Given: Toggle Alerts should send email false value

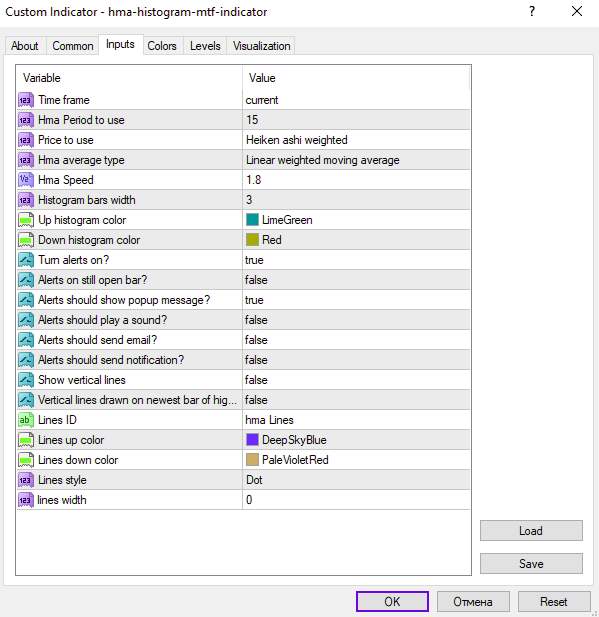Looking at the screenshot, I should pyautogui.click(x=357, y=340).
